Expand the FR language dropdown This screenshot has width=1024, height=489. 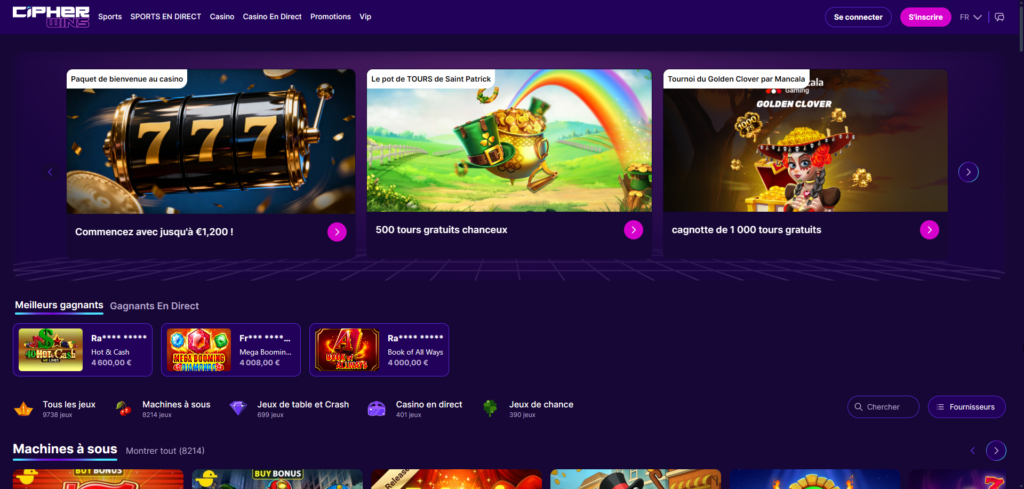tap(970, 17)
